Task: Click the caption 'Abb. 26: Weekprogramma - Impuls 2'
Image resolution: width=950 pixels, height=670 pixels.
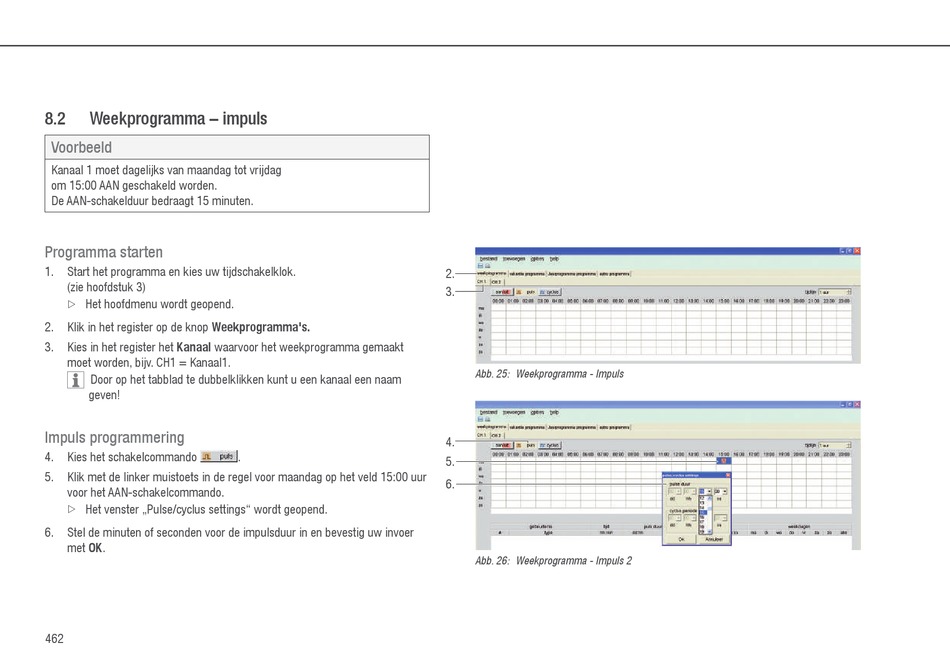Action: click(554, 560)
